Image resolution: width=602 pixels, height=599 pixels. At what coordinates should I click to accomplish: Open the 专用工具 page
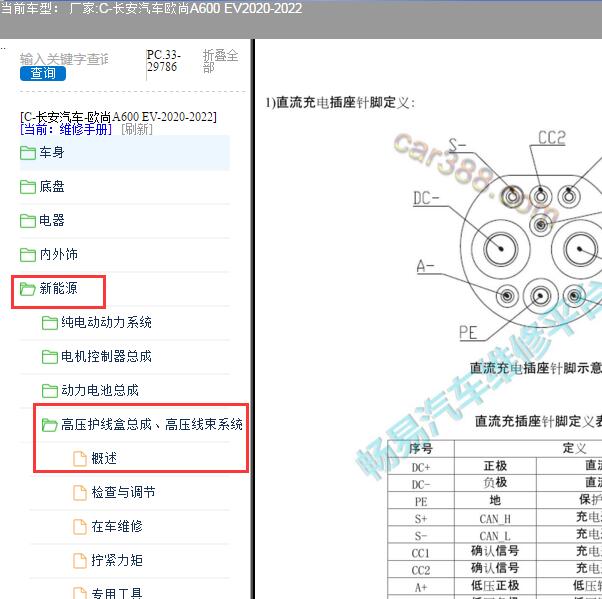[x=117, y=593]
